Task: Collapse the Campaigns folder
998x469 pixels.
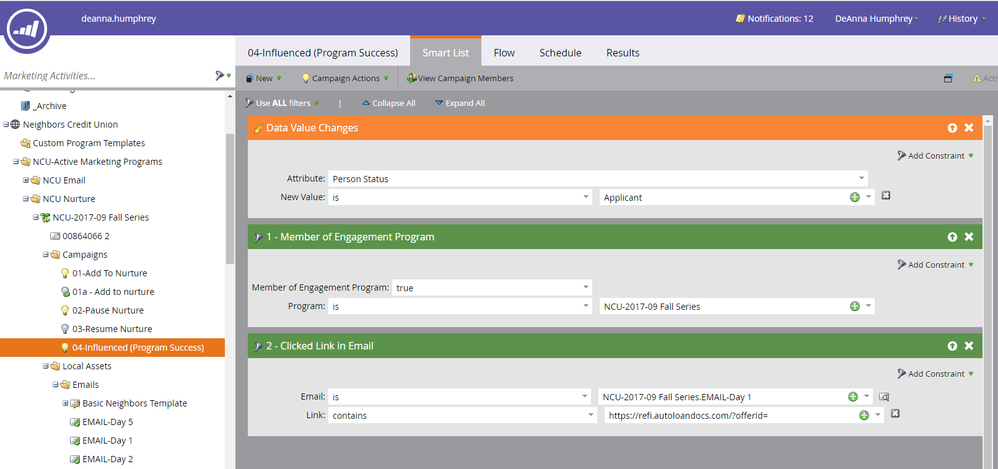Action: [45, 255]
